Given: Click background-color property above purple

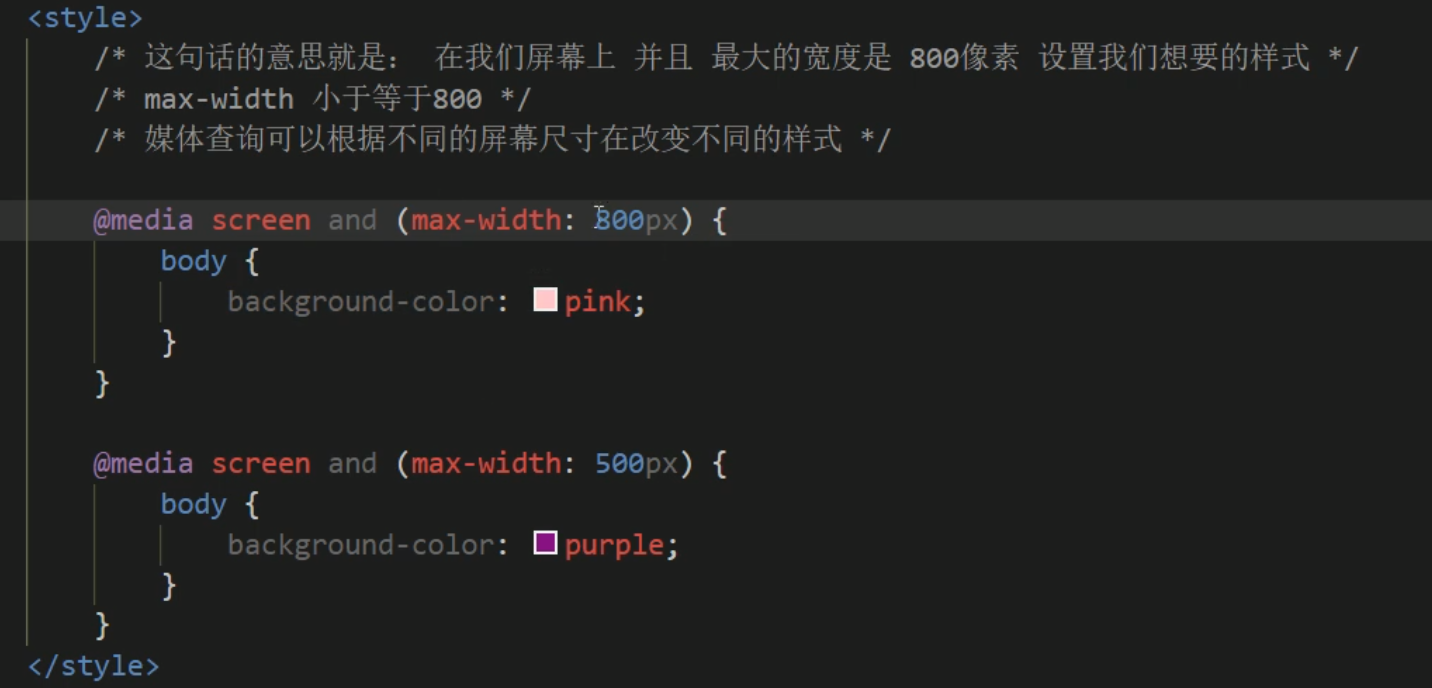Looking at the screenshot, I should pyautogui.click(x=361, y=545).
